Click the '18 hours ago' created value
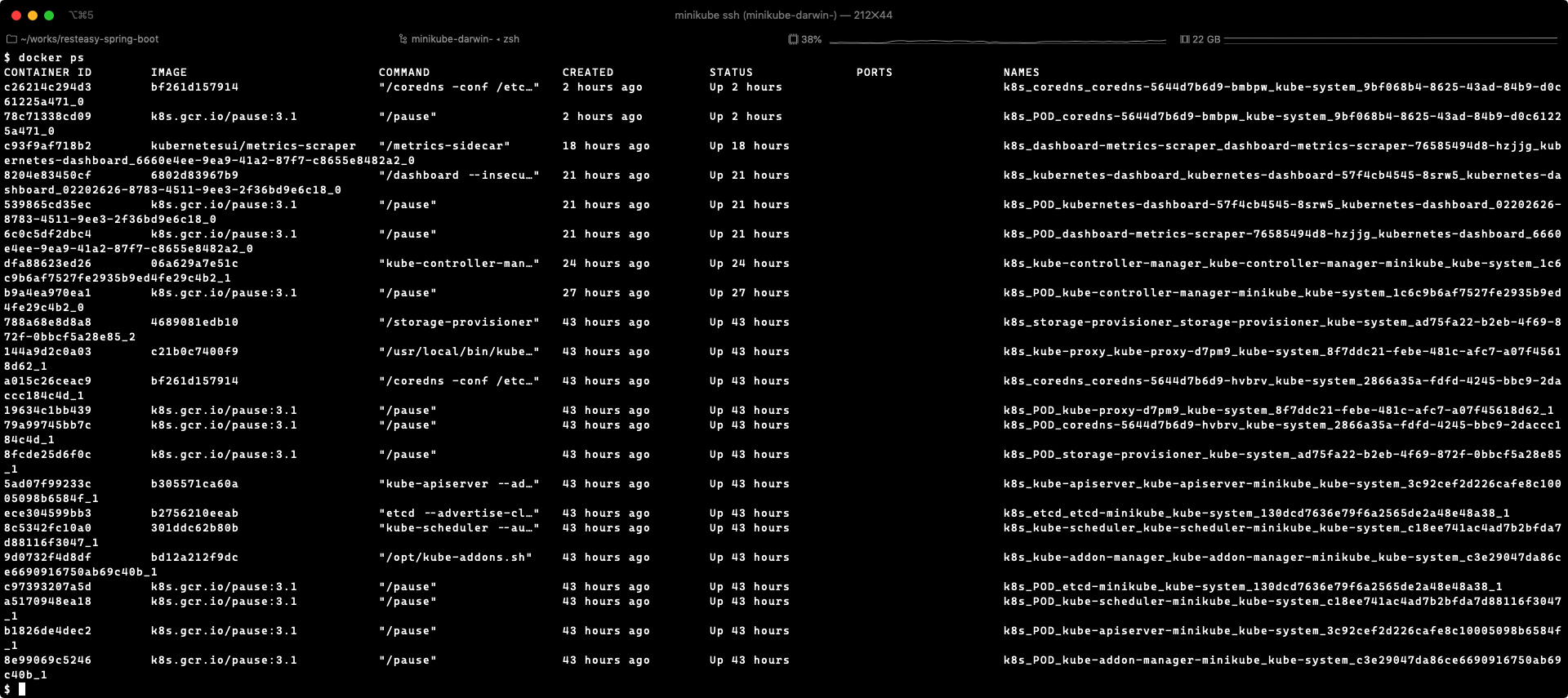The width and height of the screenshot is (1568, 698). 607,146
